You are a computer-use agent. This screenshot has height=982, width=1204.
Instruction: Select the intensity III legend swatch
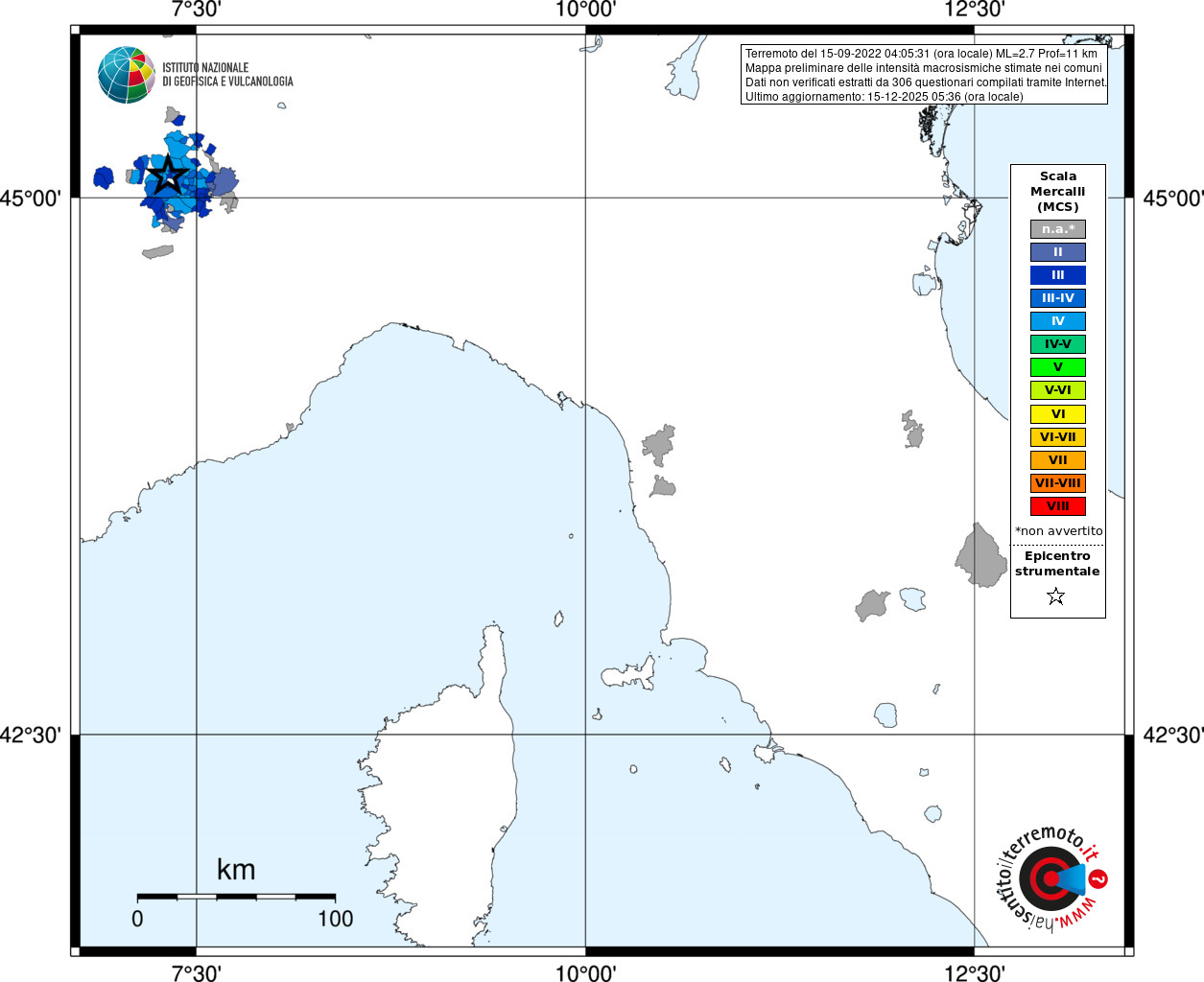coord(1058,275)
